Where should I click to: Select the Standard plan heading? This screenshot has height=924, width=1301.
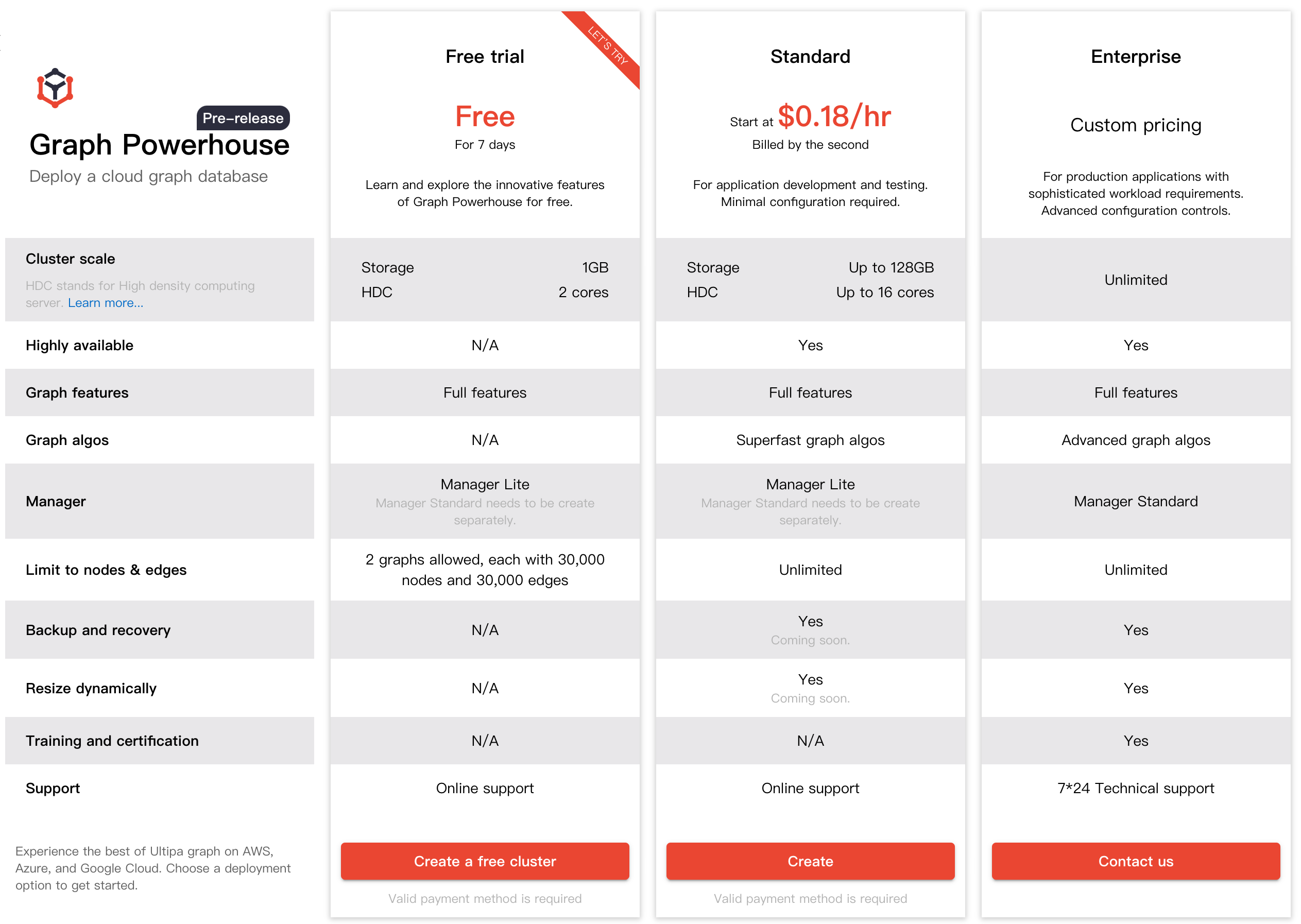(810, 56)
